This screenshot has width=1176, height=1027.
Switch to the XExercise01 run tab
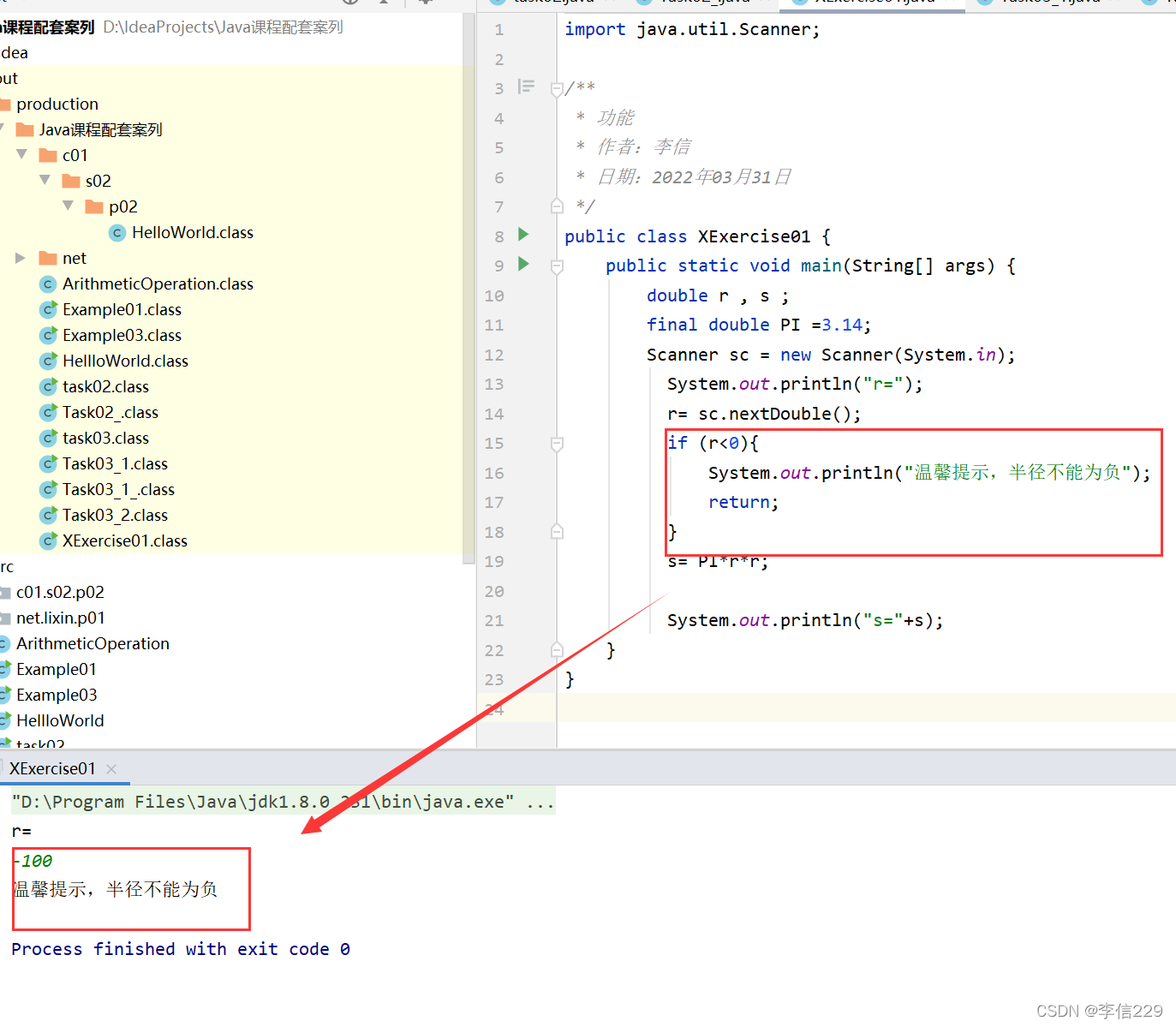pos(53,769)
